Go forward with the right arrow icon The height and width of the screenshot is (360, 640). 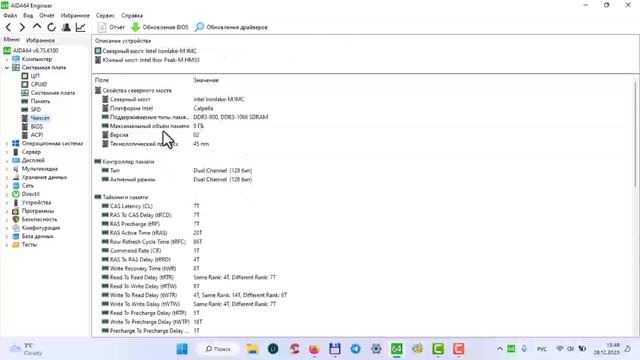point(22,27)
